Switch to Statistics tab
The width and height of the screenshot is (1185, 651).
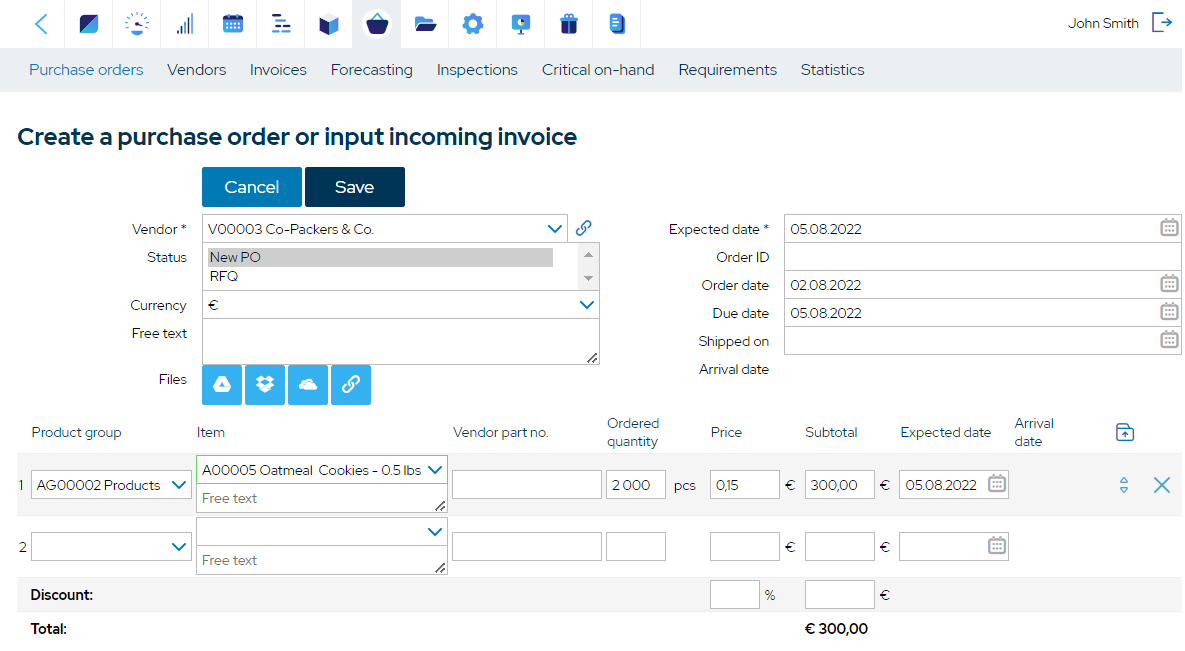coord(832,70)
